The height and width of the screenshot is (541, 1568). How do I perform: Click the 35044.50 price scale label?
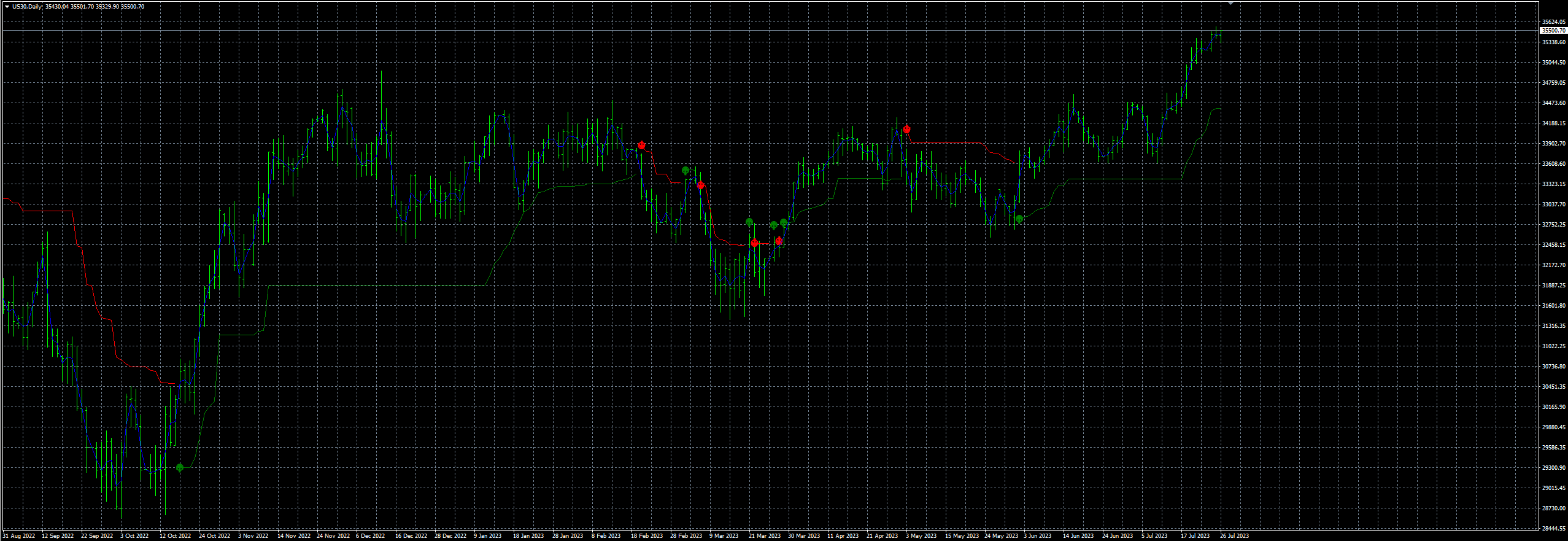pos(1554,63)
